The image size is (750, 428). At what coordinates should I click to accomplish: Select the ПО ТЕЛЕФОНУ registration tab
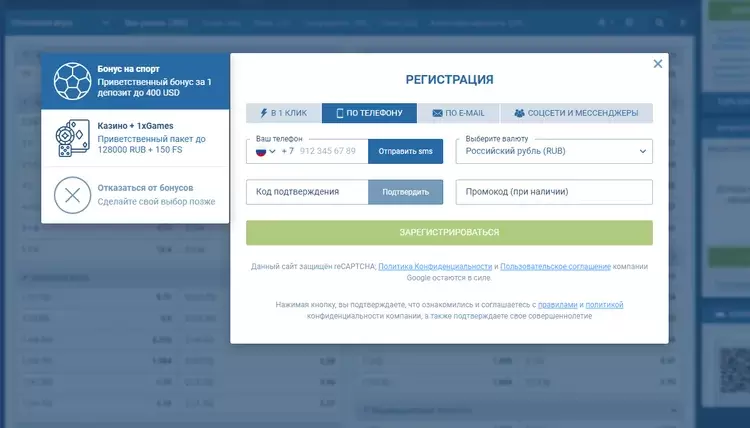click(369, 113)
